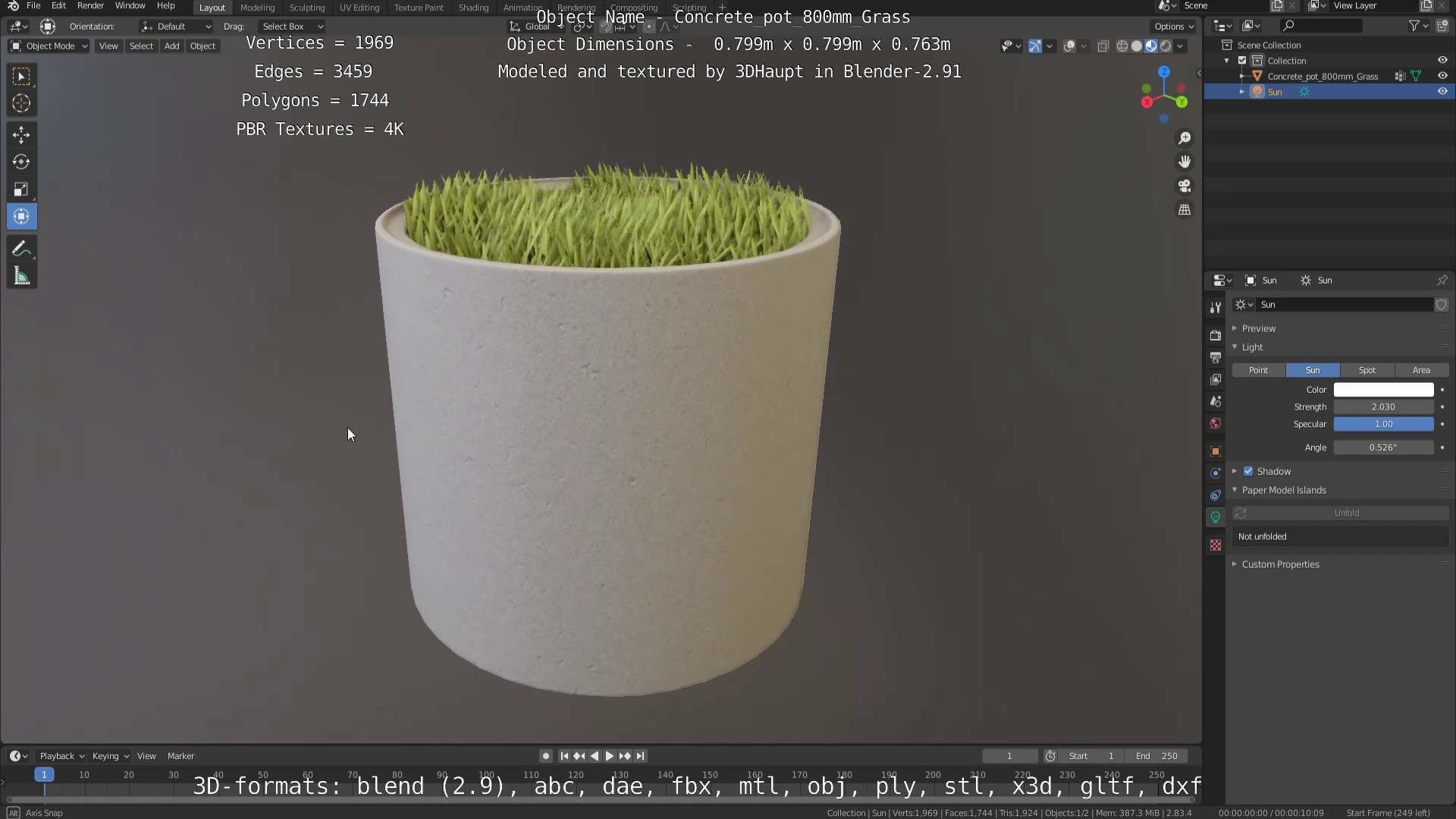Open the Object Data light tab
The height and width of the screenshot is (819, 1456).
[x=1216, y=517]
